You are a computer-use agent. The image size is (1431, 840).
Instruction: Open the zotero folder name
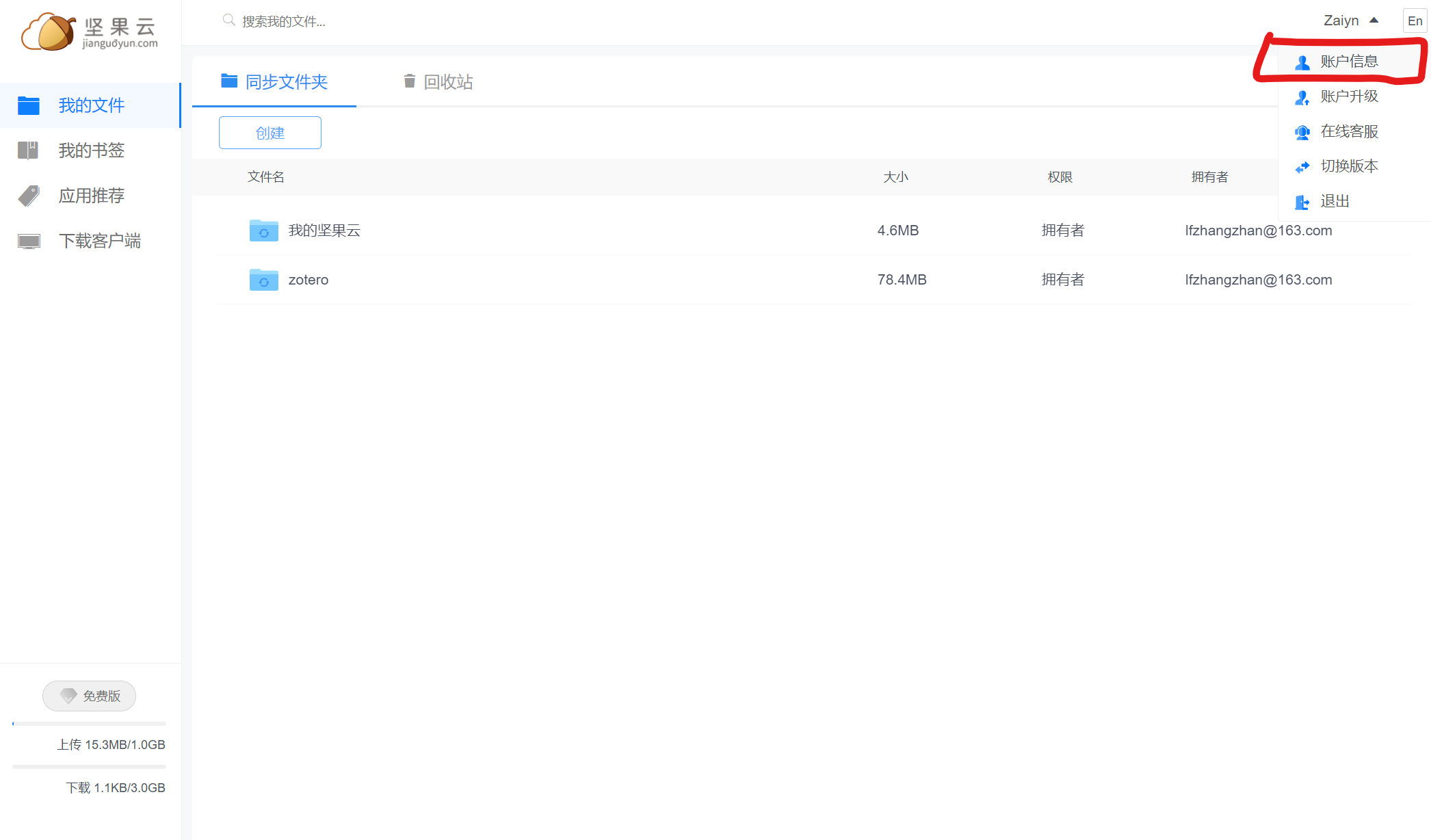point(308,280)
